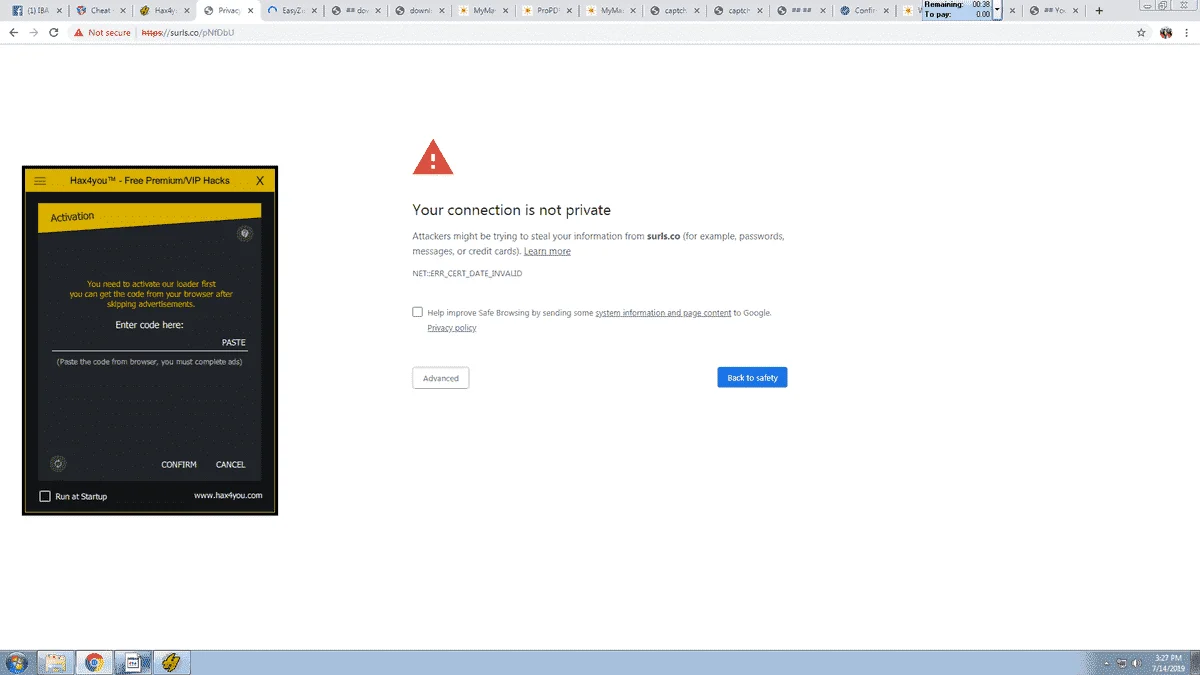Go back in Chrome

coord(13,33)
